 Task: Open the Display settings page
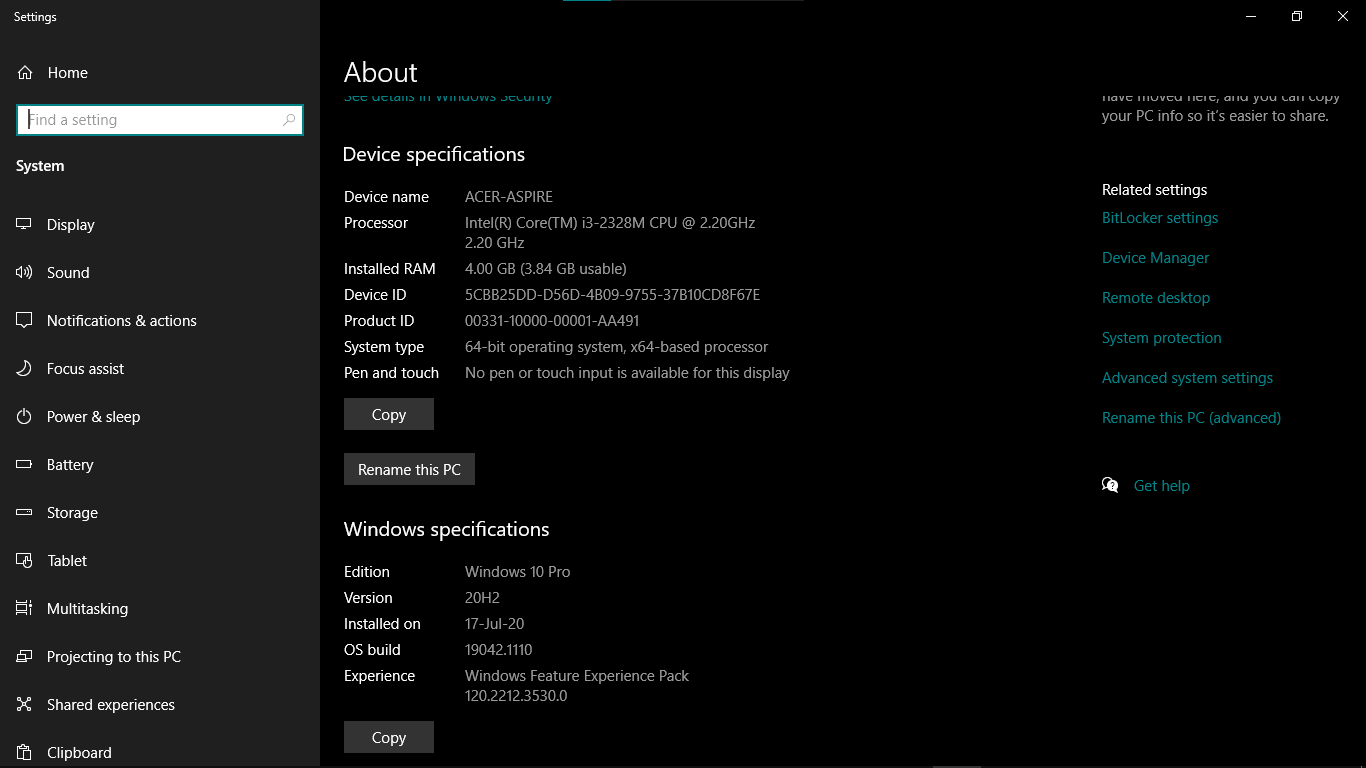(x=160, y=224)
